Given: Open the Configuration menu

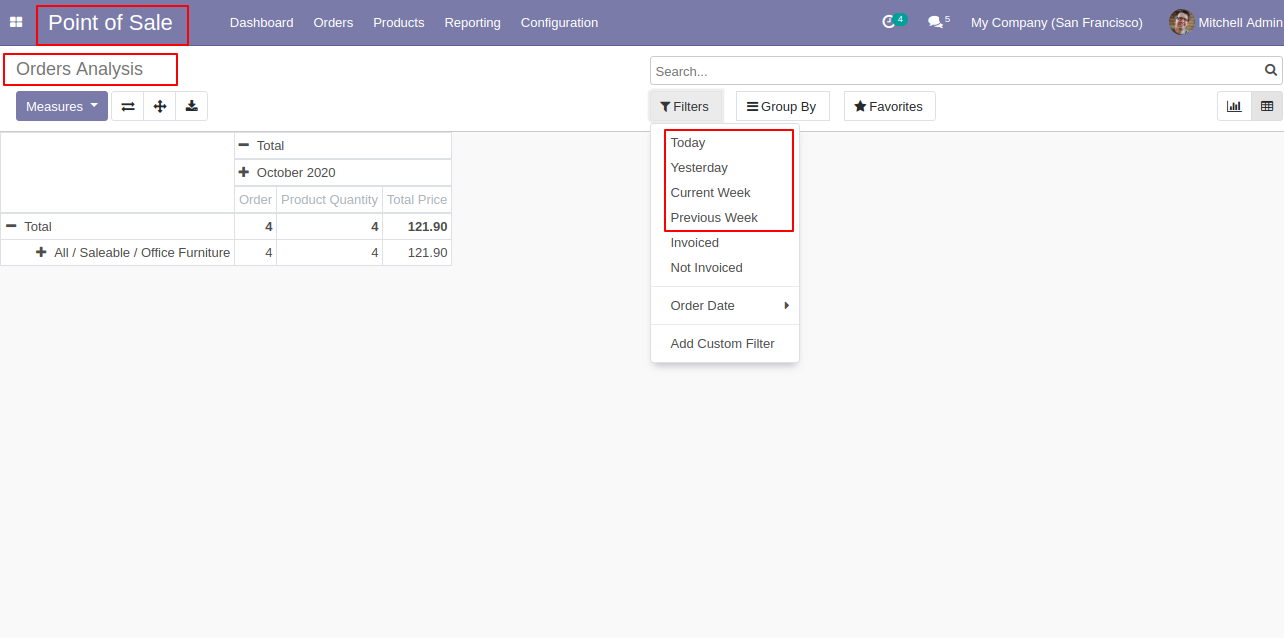Looking at the screenshot, I should 560,22.
